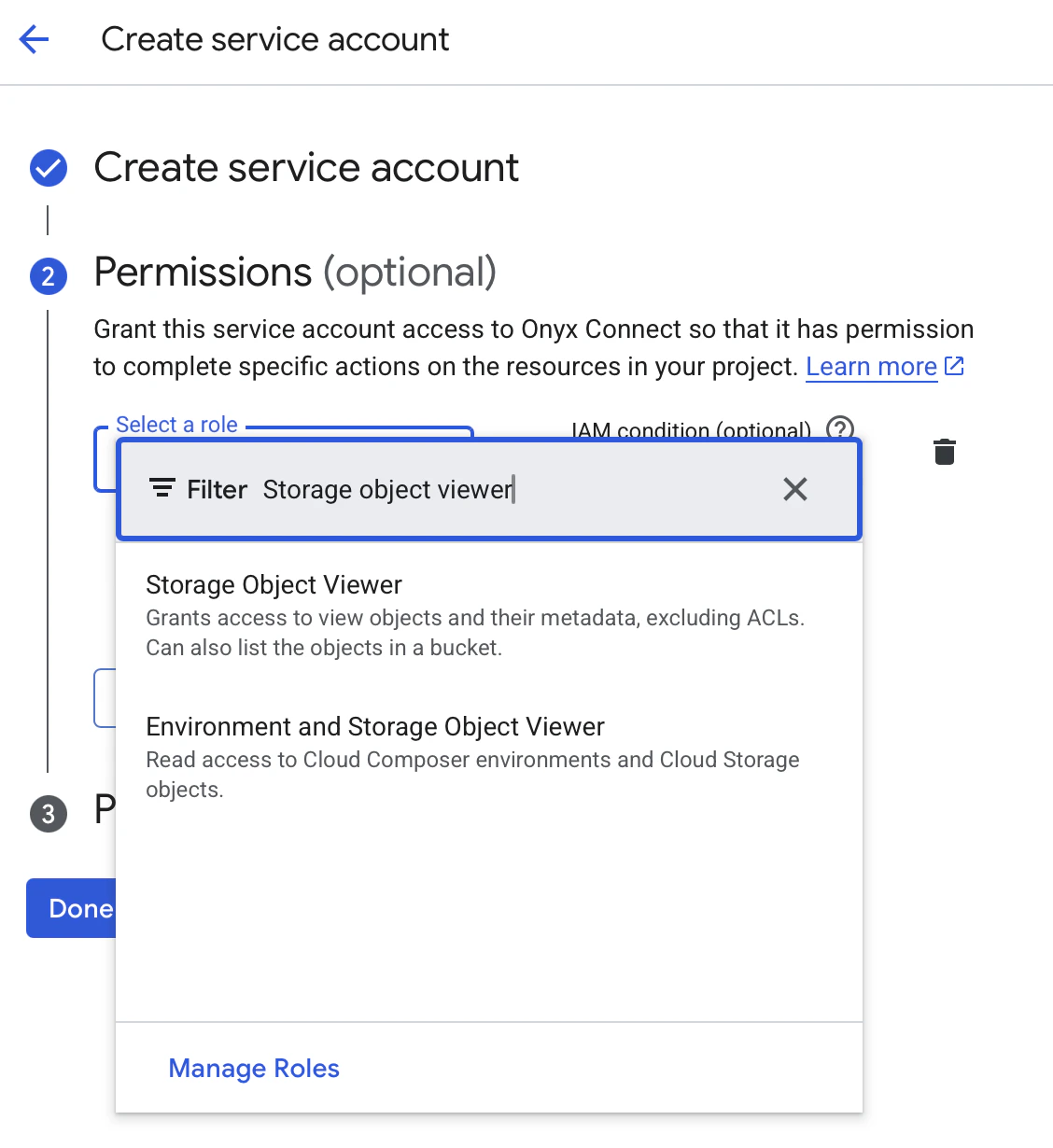Open the Select a role dropdown
This screenshot has width=1053, height=1148.
(x=103, y=459)
